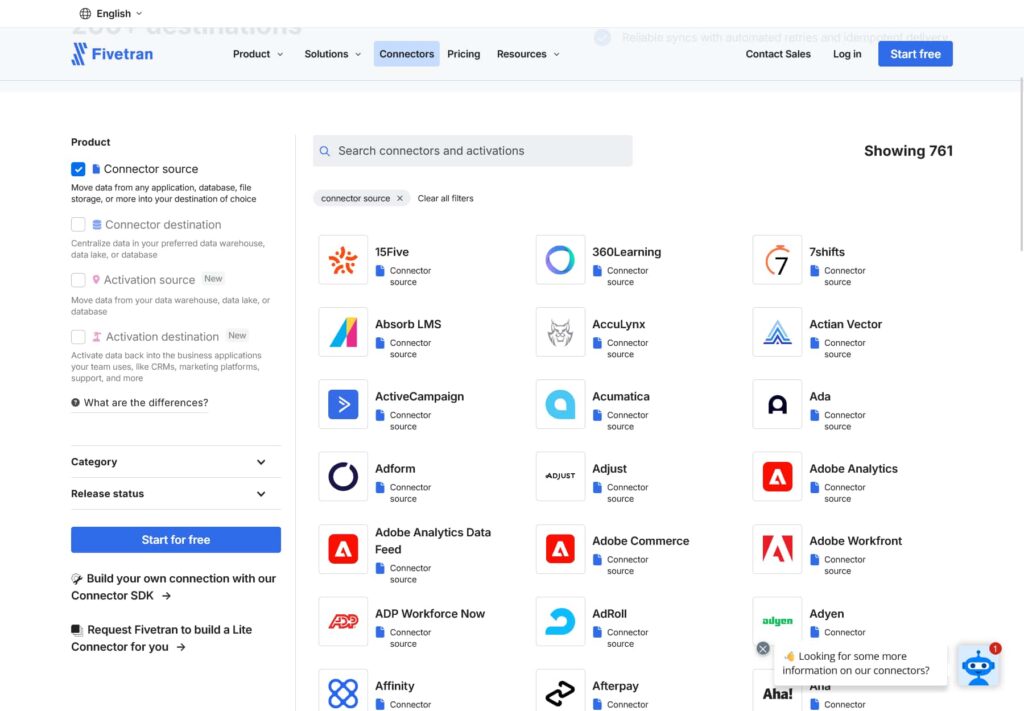The width and height of the screenshot is (1024, 711).
Task: Open the 7shifts connector logo
Action: coord(777,260)
